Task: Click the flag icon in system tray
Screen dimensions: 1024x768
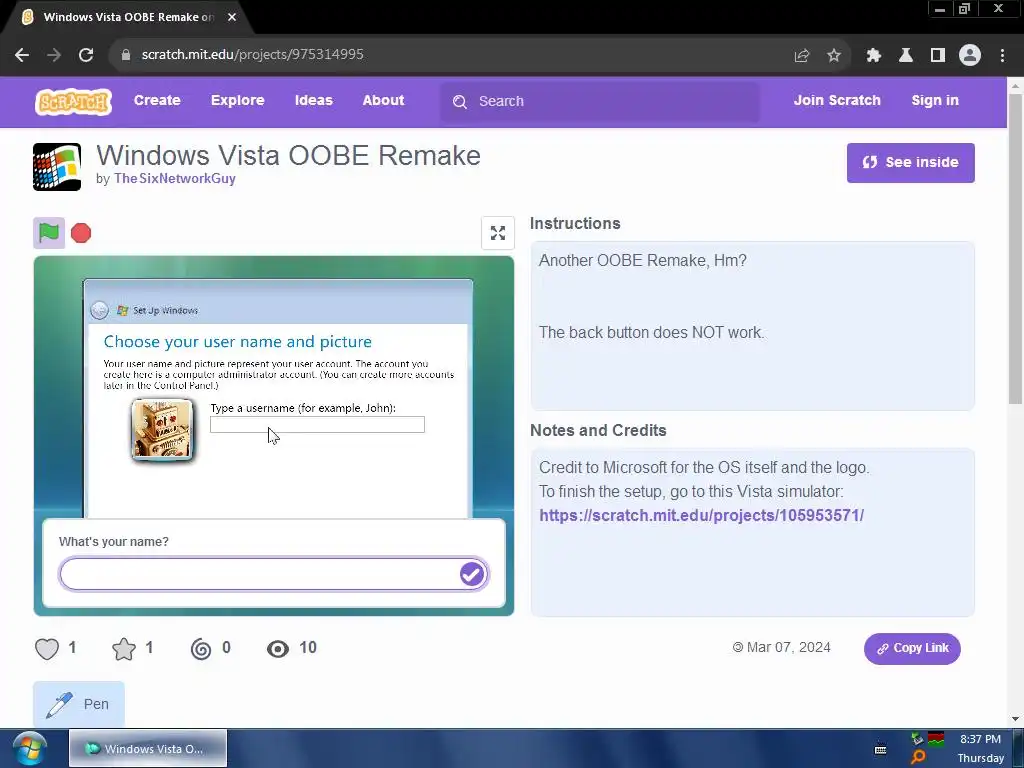Action: (x=936, y=739)
